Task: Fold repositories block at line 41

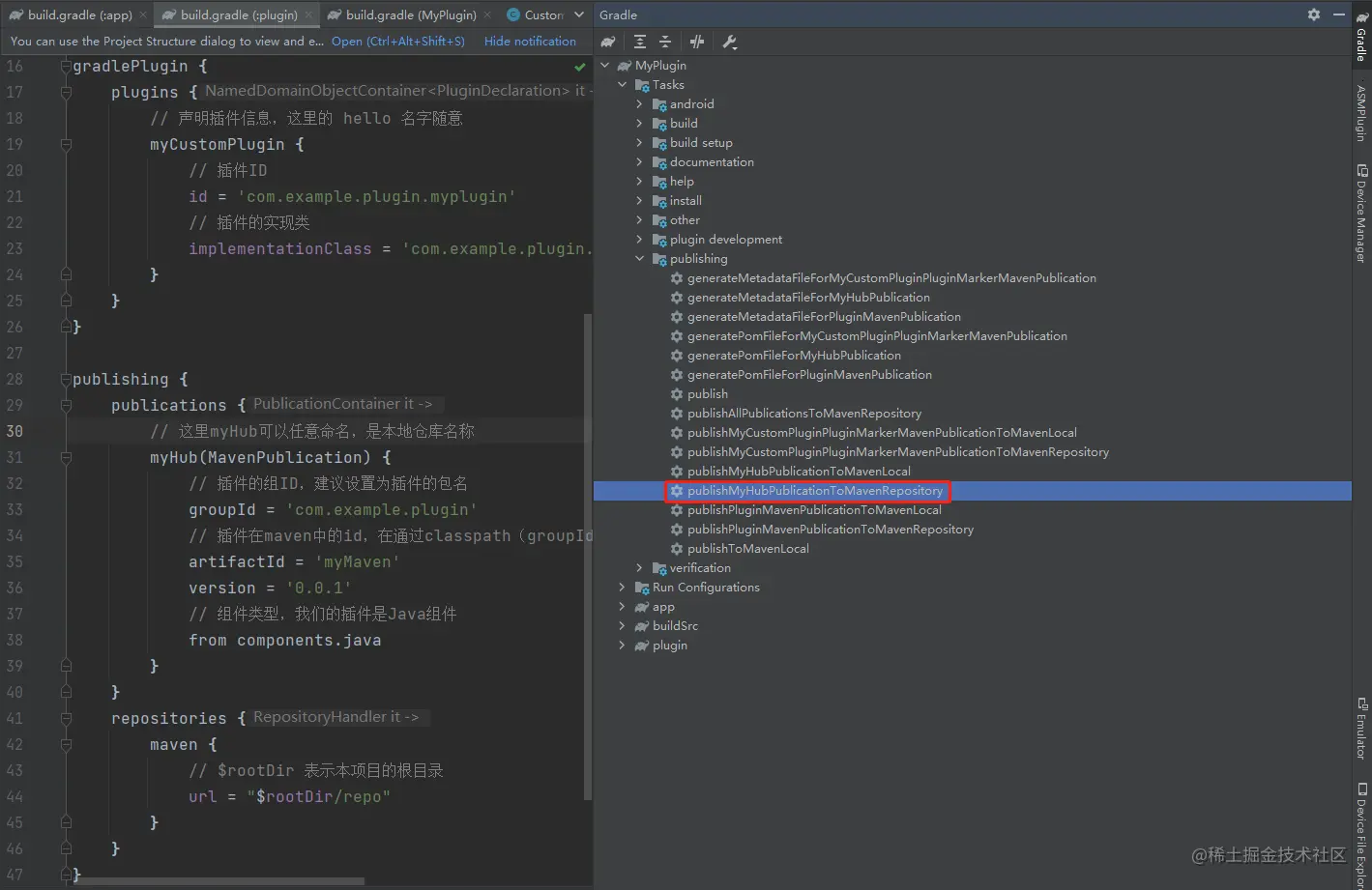Action: (x=66, y=719)
